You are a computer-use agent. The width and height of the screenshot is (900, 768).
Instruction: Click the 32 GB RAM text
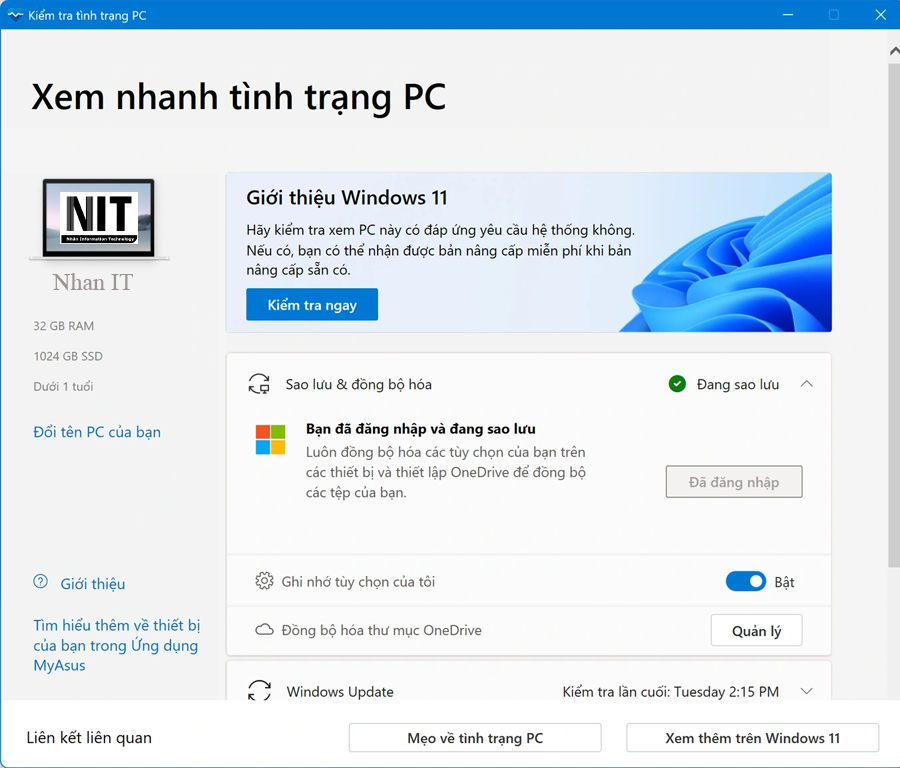[64, 325]
